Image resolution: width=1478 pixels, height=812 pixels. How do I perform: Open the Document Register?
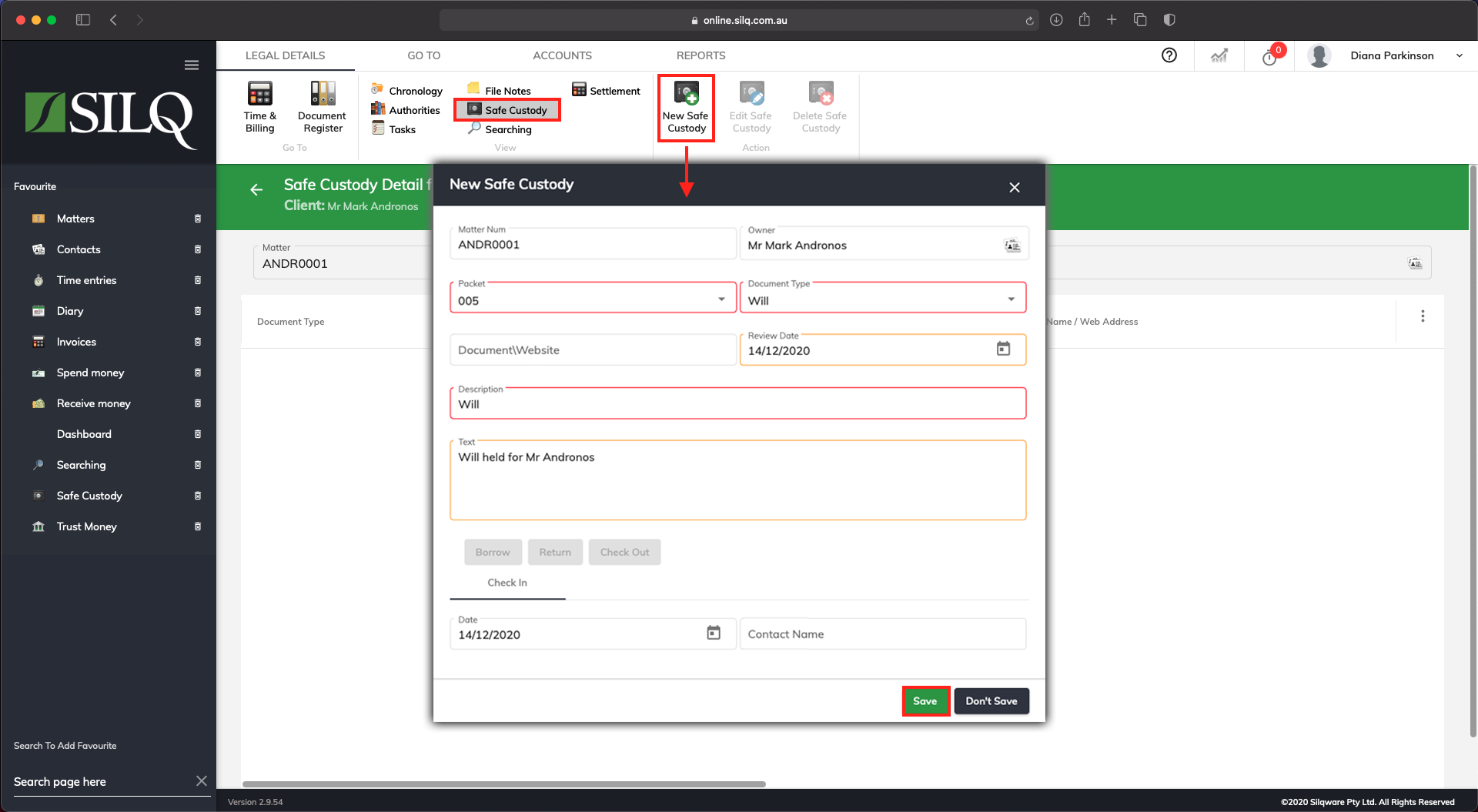click(322, 108)
